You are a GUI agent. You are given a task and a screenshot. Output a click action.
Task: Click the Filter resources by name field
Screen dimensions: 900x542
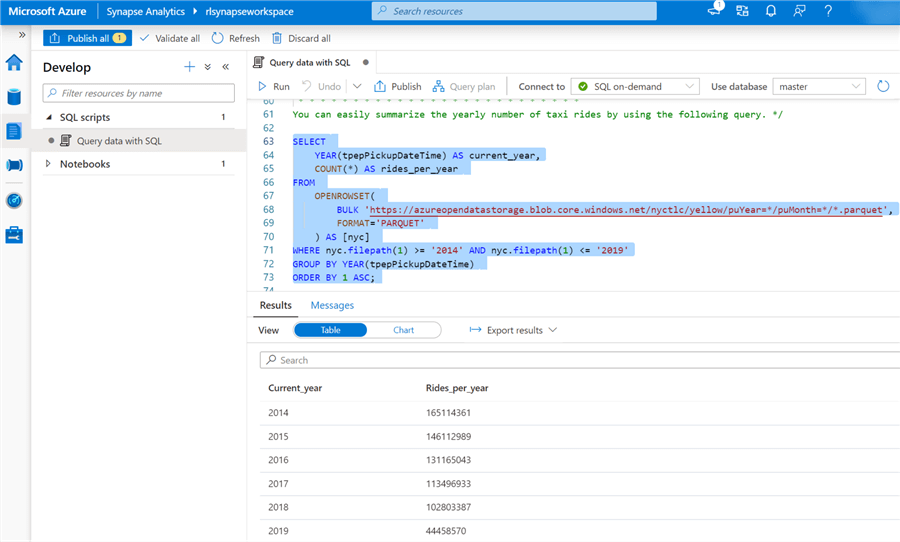pos(139,93)
